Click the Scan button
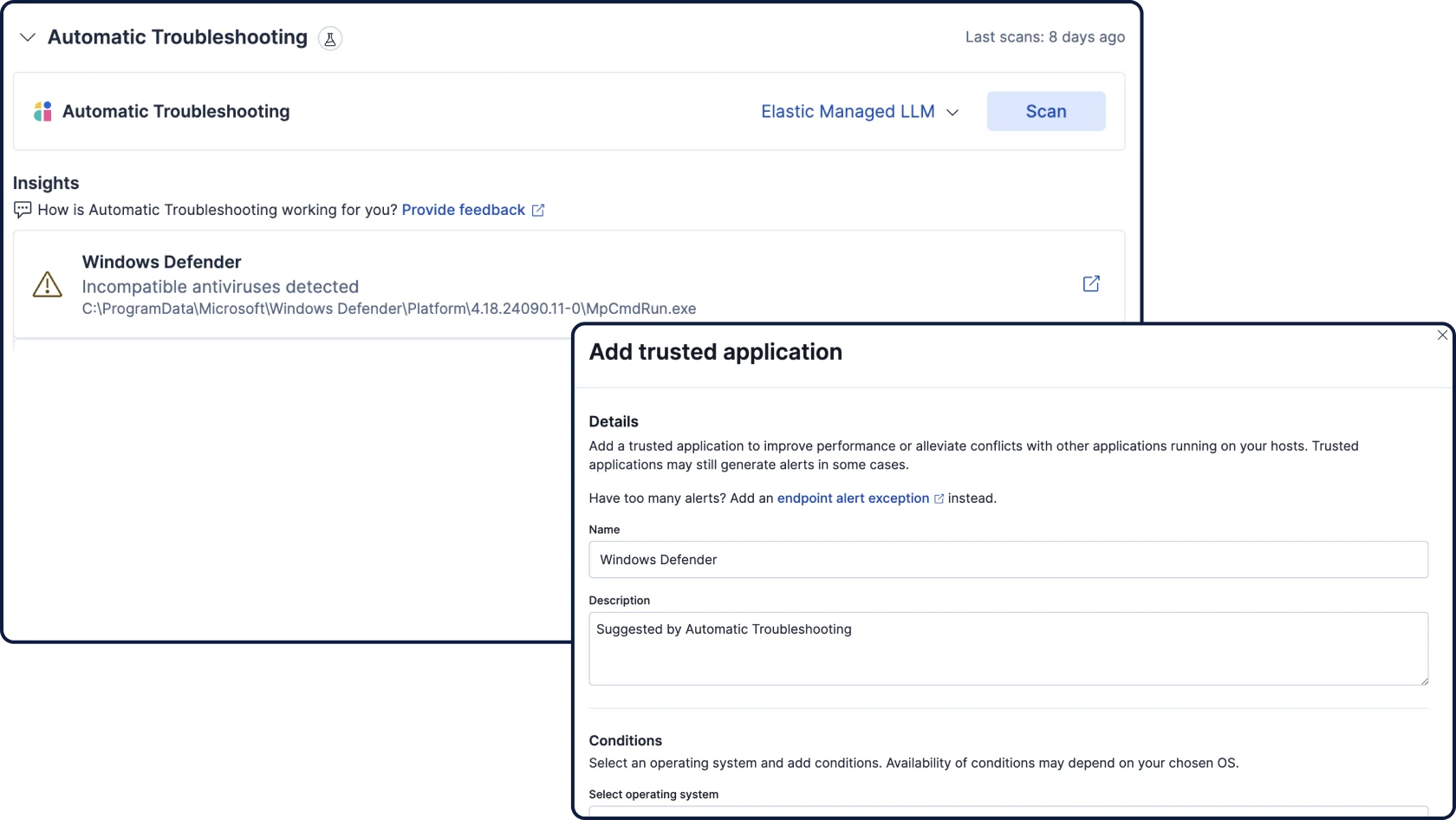Image resolution: width=1456 pixels, height=820 pixels. 1046,111
